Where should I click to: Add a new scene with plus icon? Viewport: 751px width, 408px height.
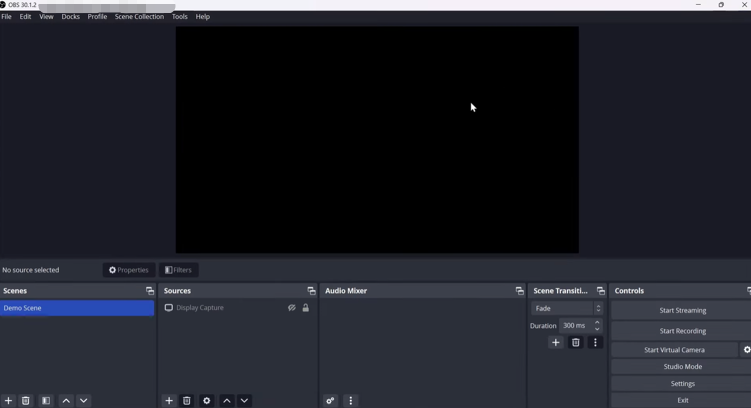tap(8, 400)
